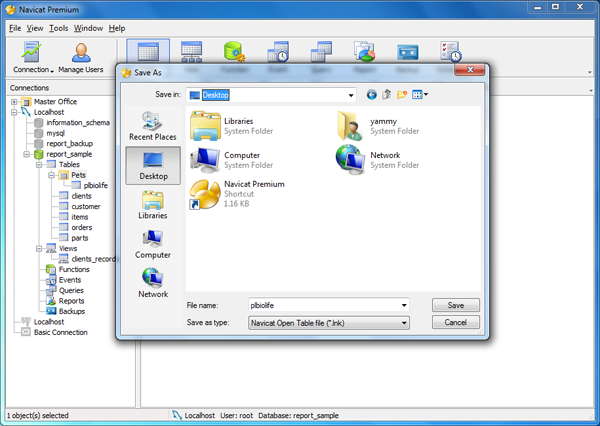The image size is (600, 426).
Task: Create new folder icon in Save As
Action: 401,95
